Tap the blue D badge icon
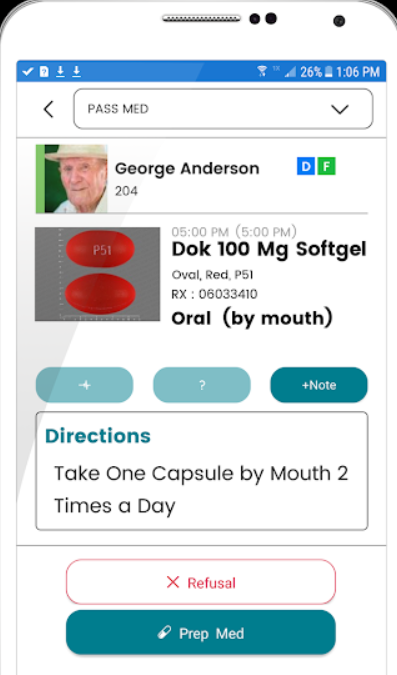397x675 pixels. click(306, 166)
